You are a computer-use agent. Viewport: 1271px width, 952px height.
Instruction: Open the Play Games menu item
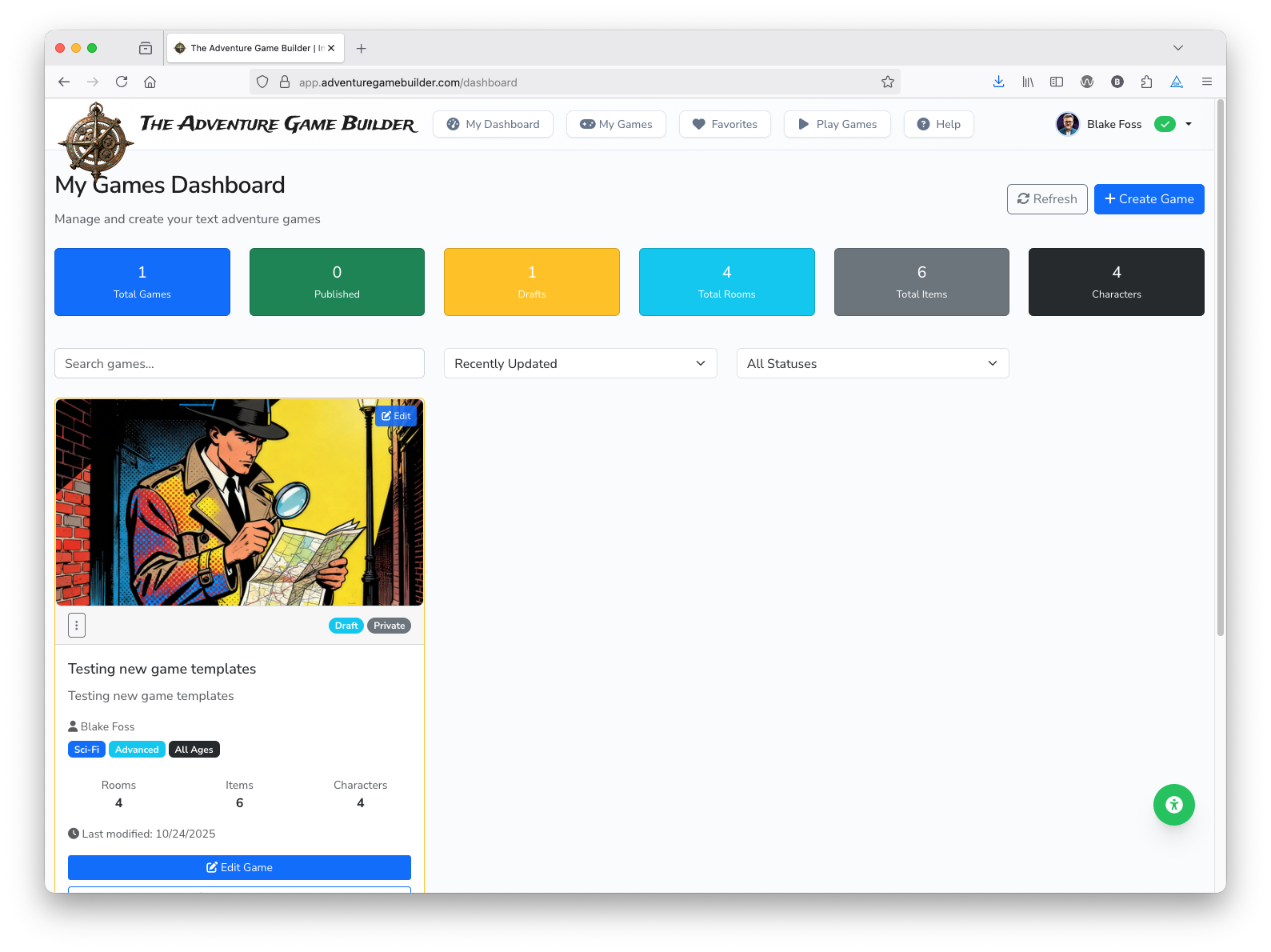click(x=837, y=124)
